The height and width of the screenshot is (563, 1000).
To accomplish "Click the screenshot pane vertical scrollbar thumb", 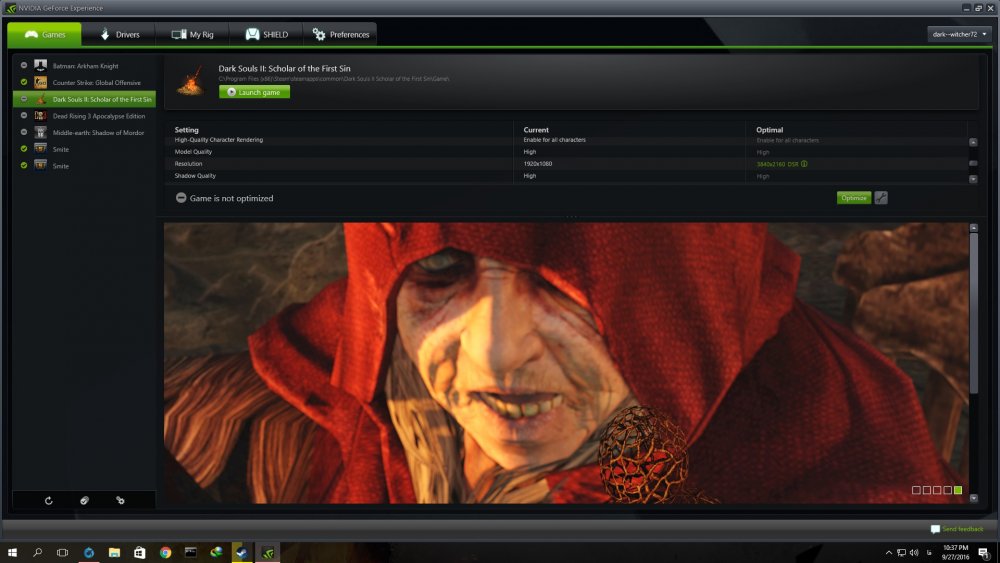I will click(x=974, y=312).
